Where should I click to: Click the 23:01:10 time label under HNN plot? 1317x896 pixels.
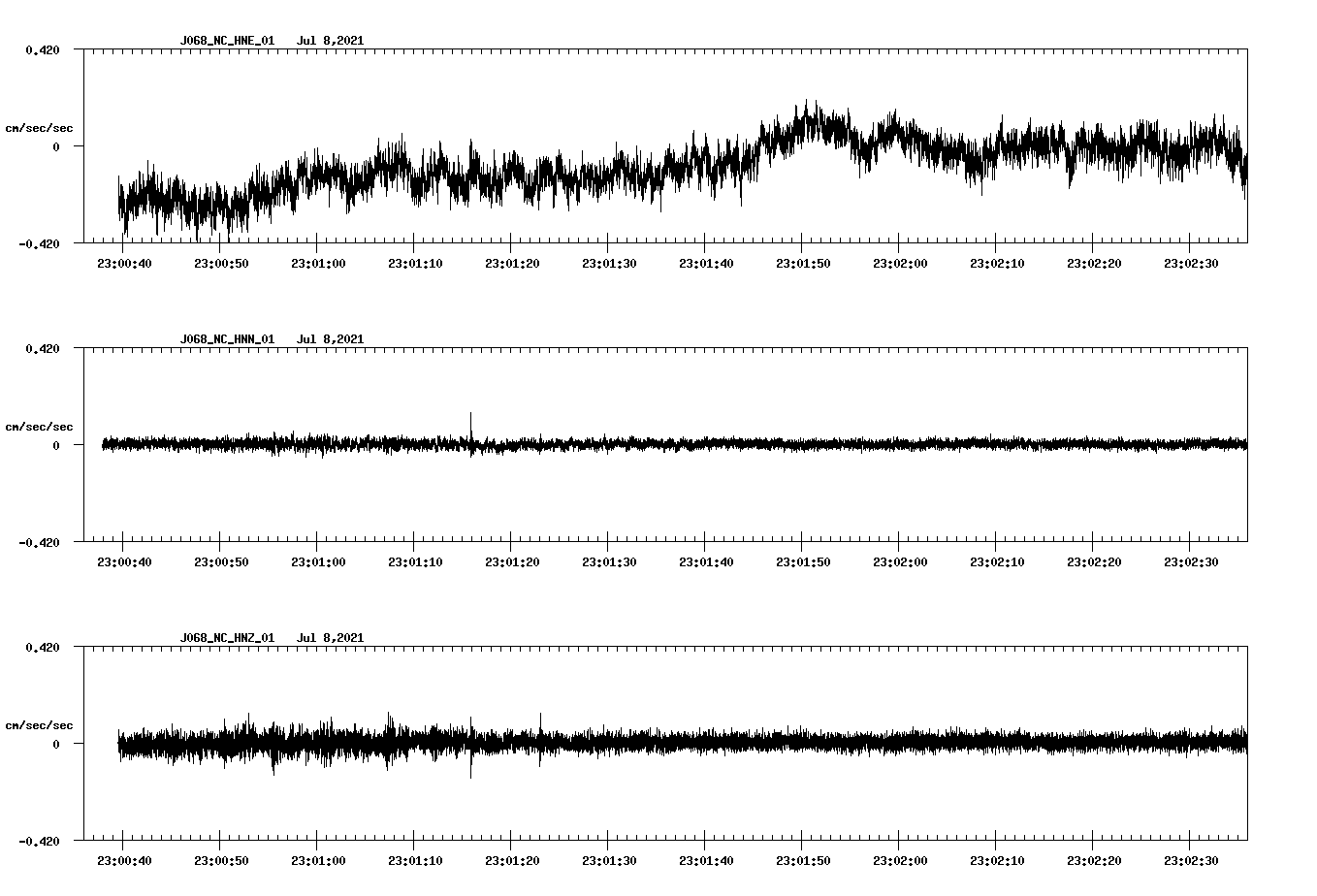[414, 562]
